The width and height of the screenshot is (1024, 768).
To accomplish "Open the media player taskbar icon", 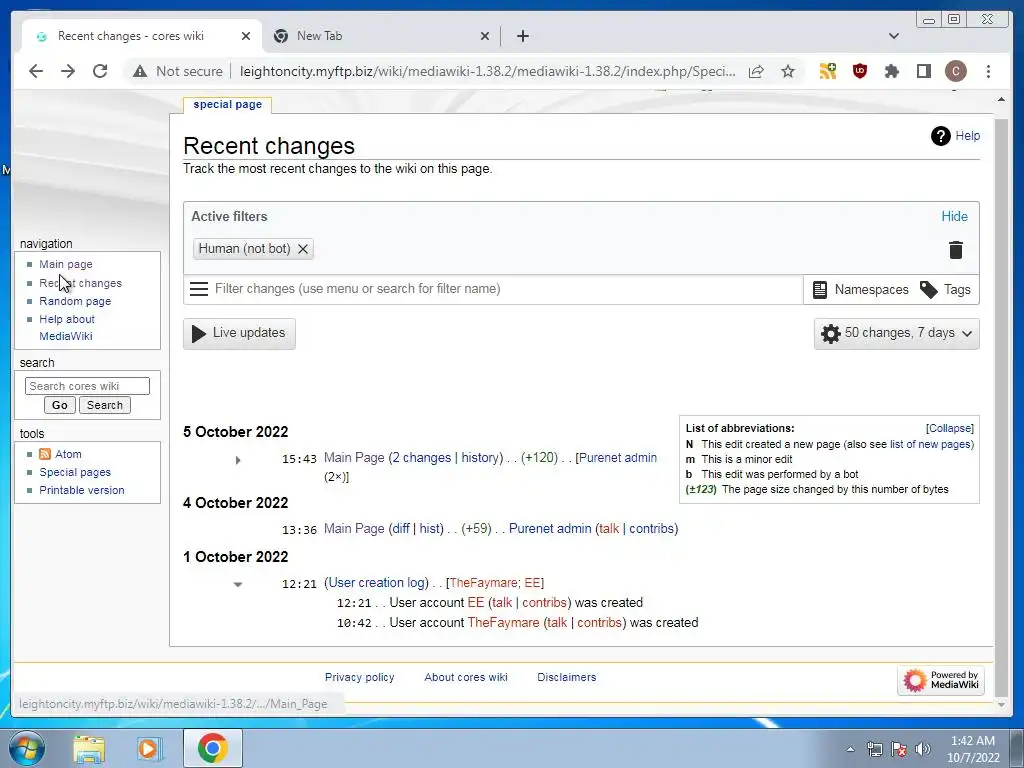I will pyautogui.click(x=149, y=748).
